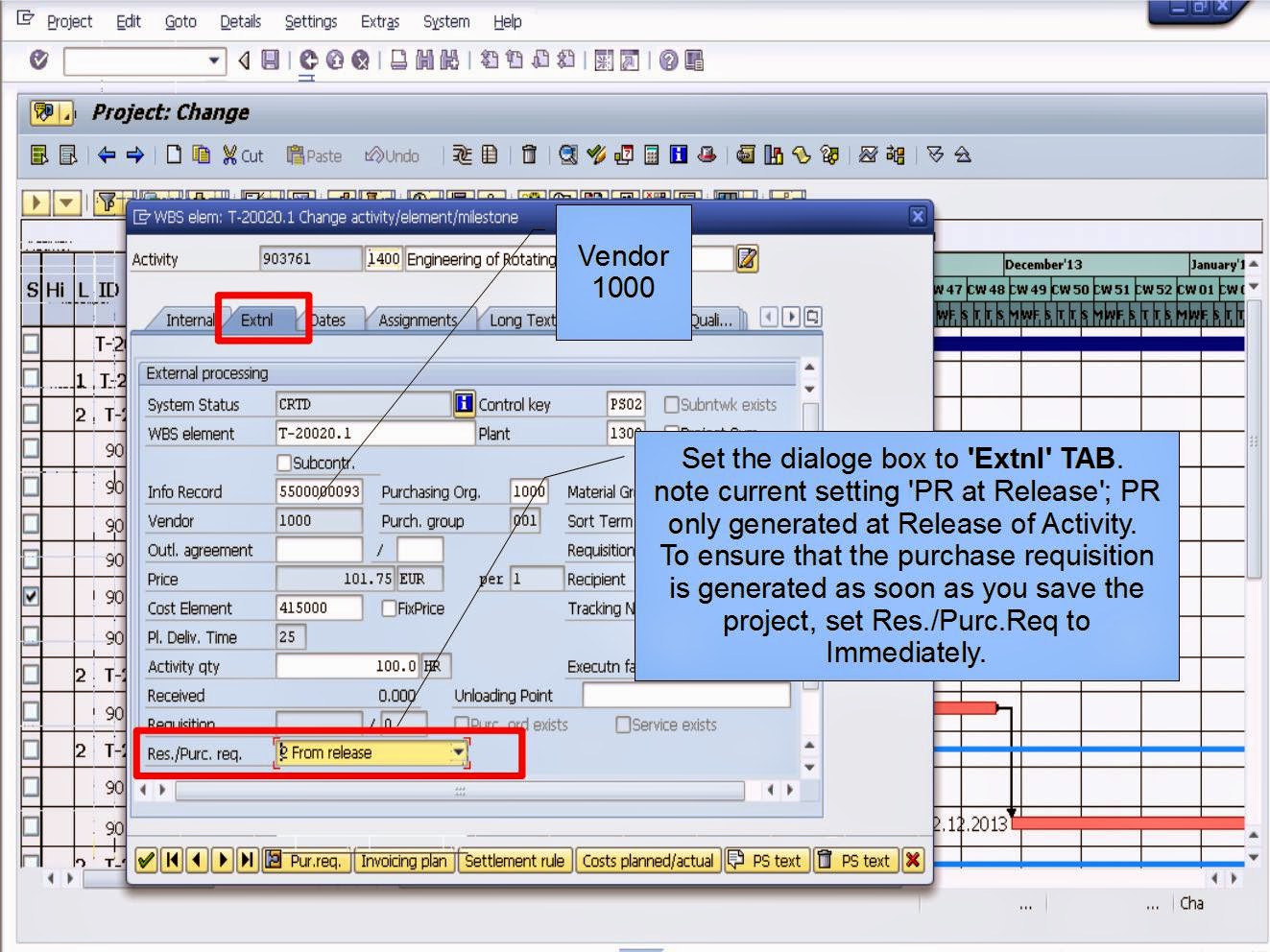Viewport: 1270px width, 952px height.
Task: Click the calculator icon in the toolbar
Action: [x=651, y=154]
